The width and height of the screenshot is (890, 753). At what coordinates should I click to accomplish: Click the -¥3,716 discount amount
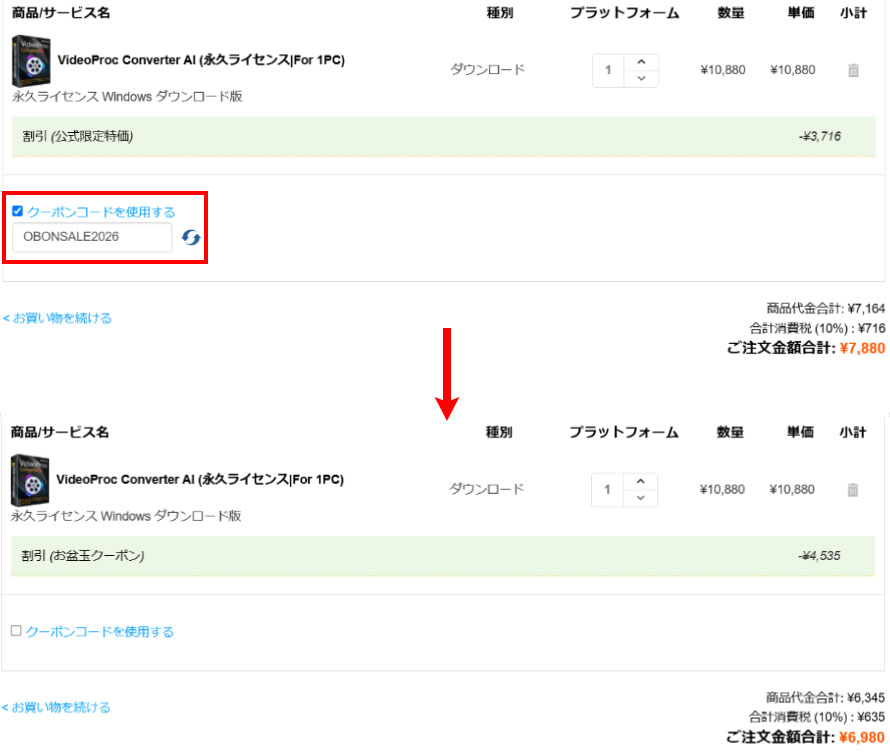point(820,136)
